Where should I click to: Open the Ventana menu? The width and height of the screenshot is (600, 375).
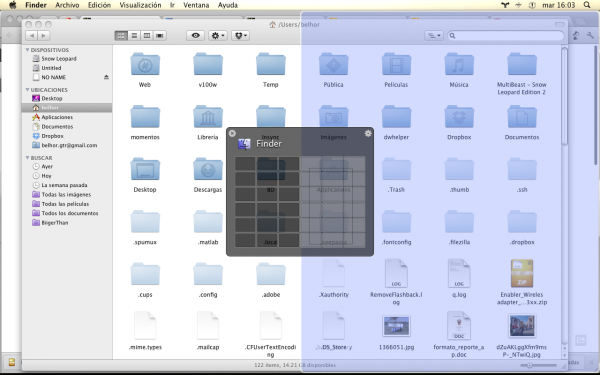coord(196,5)
